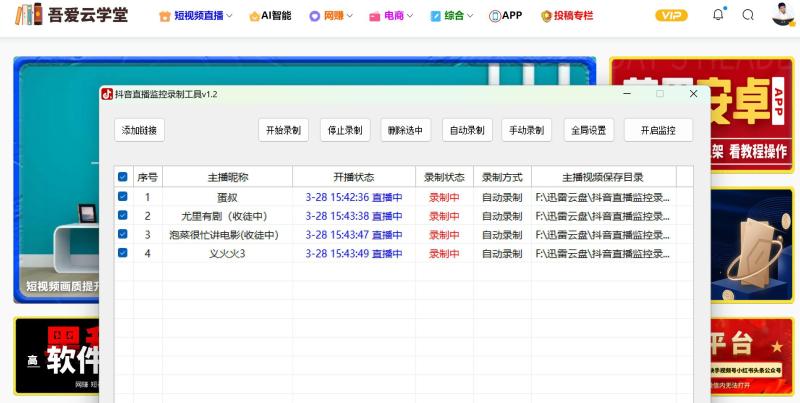
Task: Click the search magnifier icon
Action: [x=748, y=15]
